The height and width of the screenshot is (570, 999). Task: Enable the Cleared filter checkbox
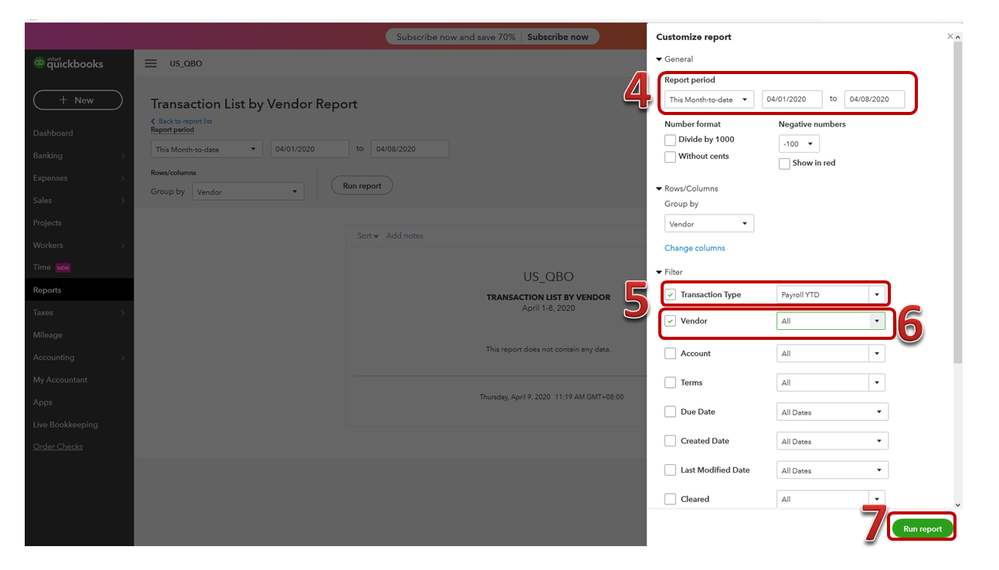click(x=670, y=499)
